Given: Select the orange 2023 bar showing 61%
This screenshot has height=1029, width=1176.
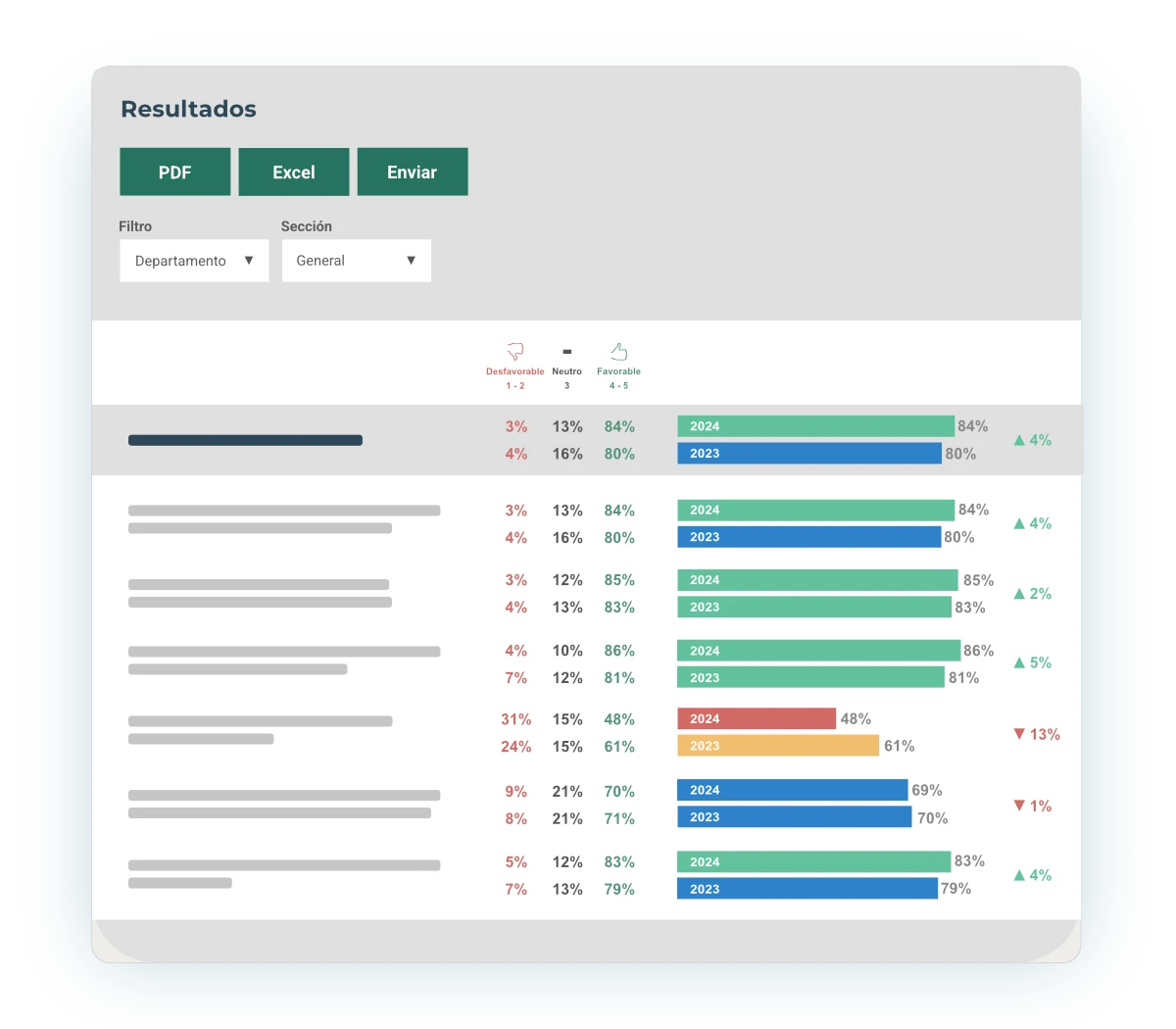Looking at the screenshot, I should pos(777,746).
